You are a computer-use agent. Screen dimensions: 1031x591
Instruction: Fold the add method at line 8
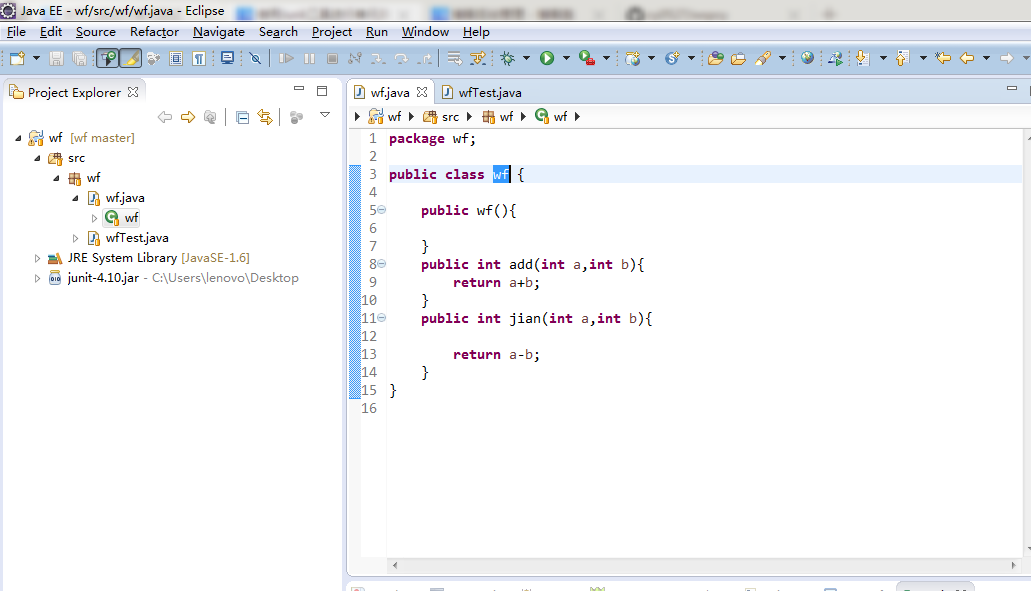click(381, 264)
